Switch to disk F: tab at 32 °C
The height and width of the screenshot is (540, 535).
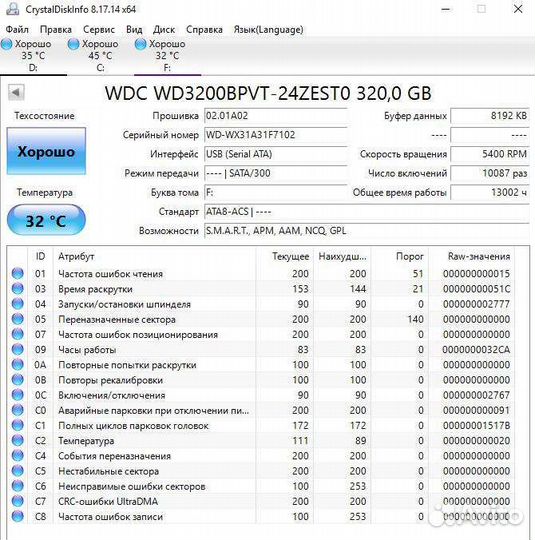point(167,56)
